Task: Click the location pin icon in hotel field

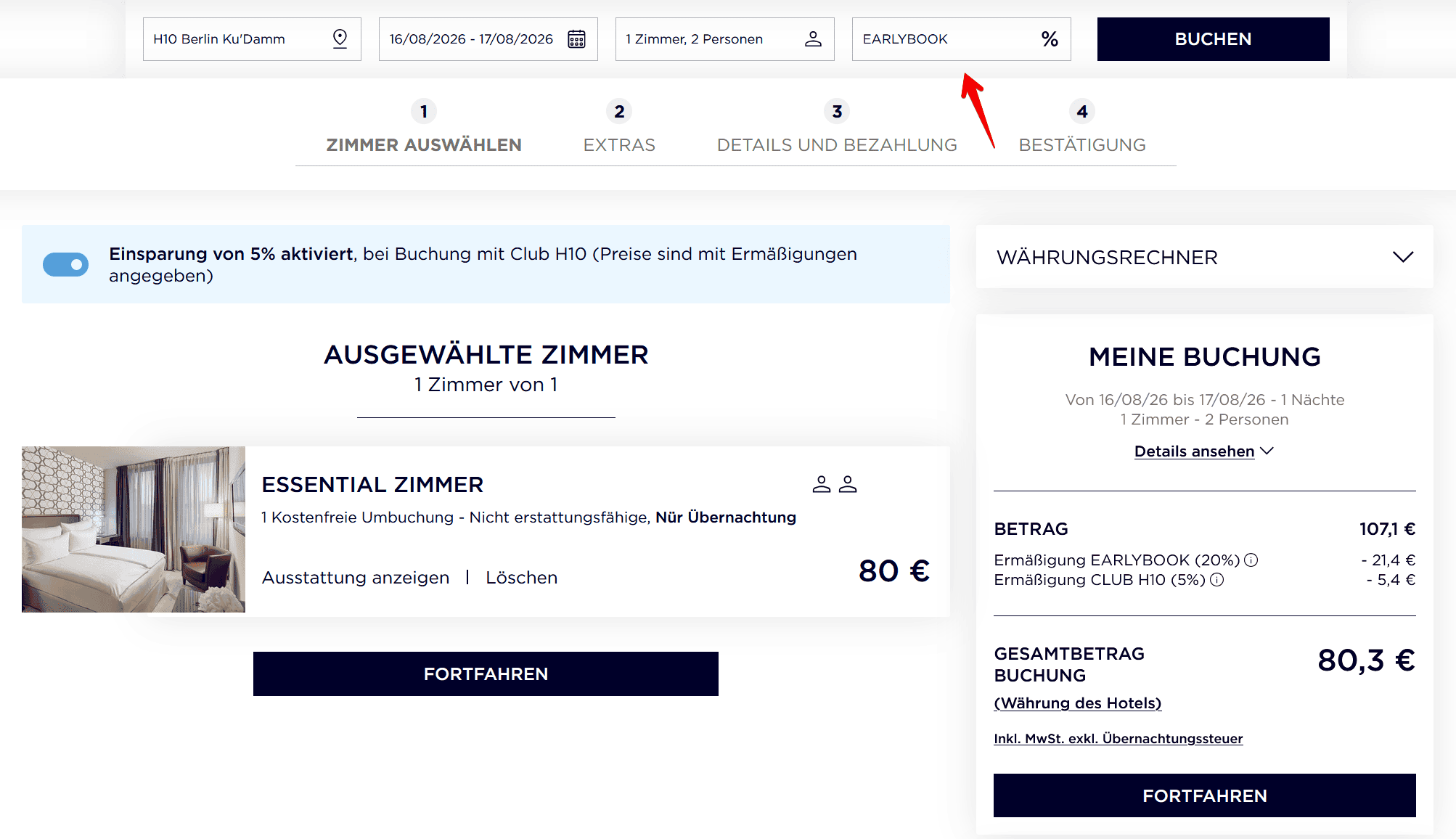Action: click(340, 38)
